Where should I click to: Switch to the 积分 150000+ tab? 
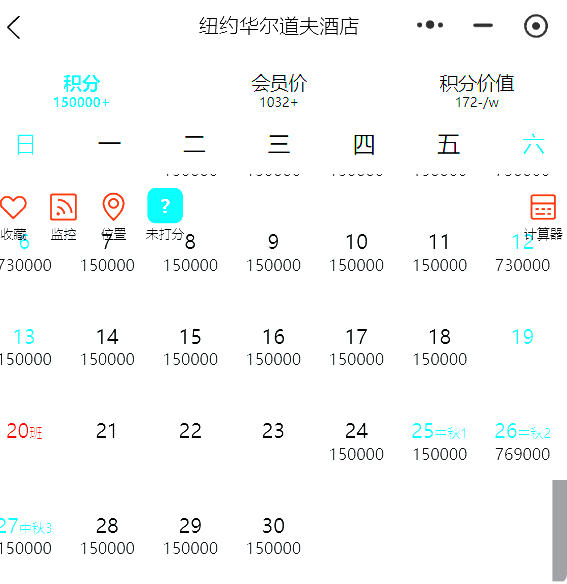(x=81, y=91)
